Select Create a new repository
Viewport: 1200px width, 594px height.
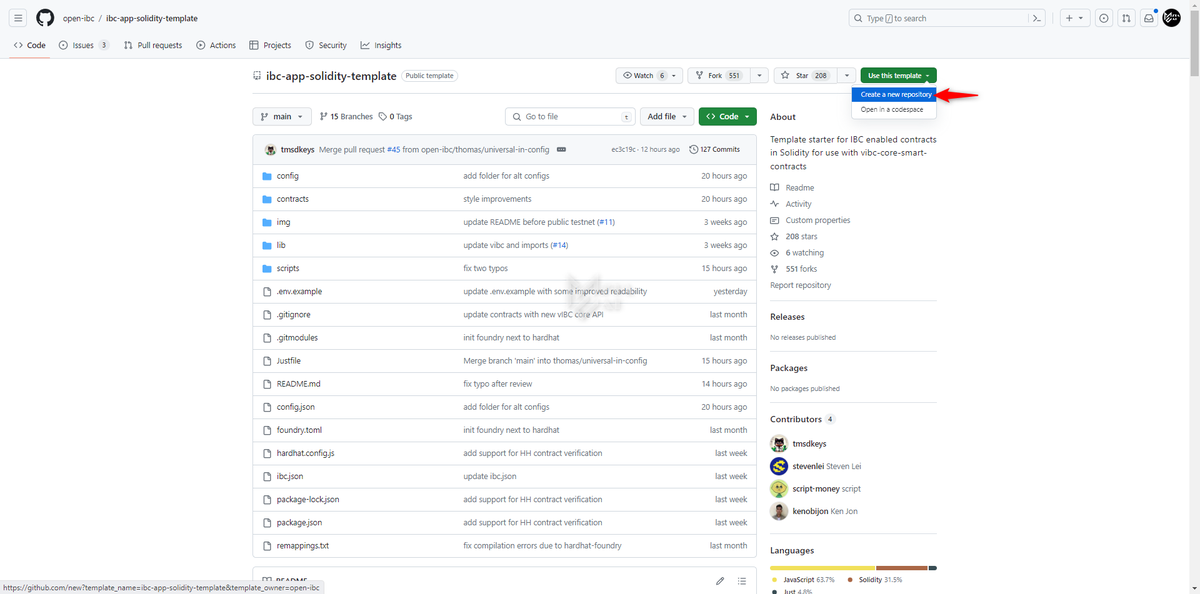click(895, 95)
